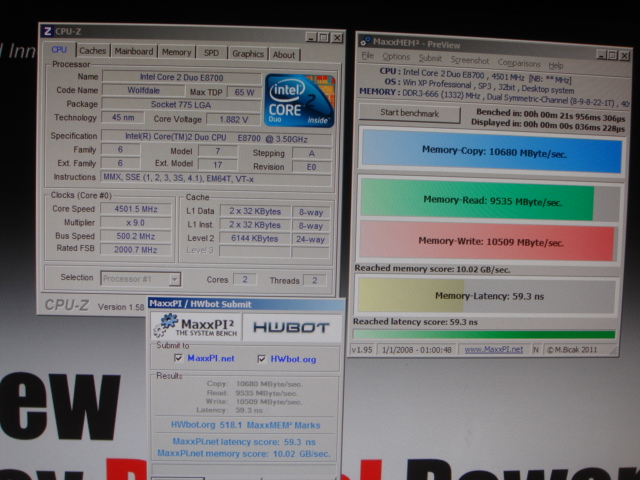Open the Submit menu in MaxxMEM
The width and height of the screenshot is (640, 480).
430,59
